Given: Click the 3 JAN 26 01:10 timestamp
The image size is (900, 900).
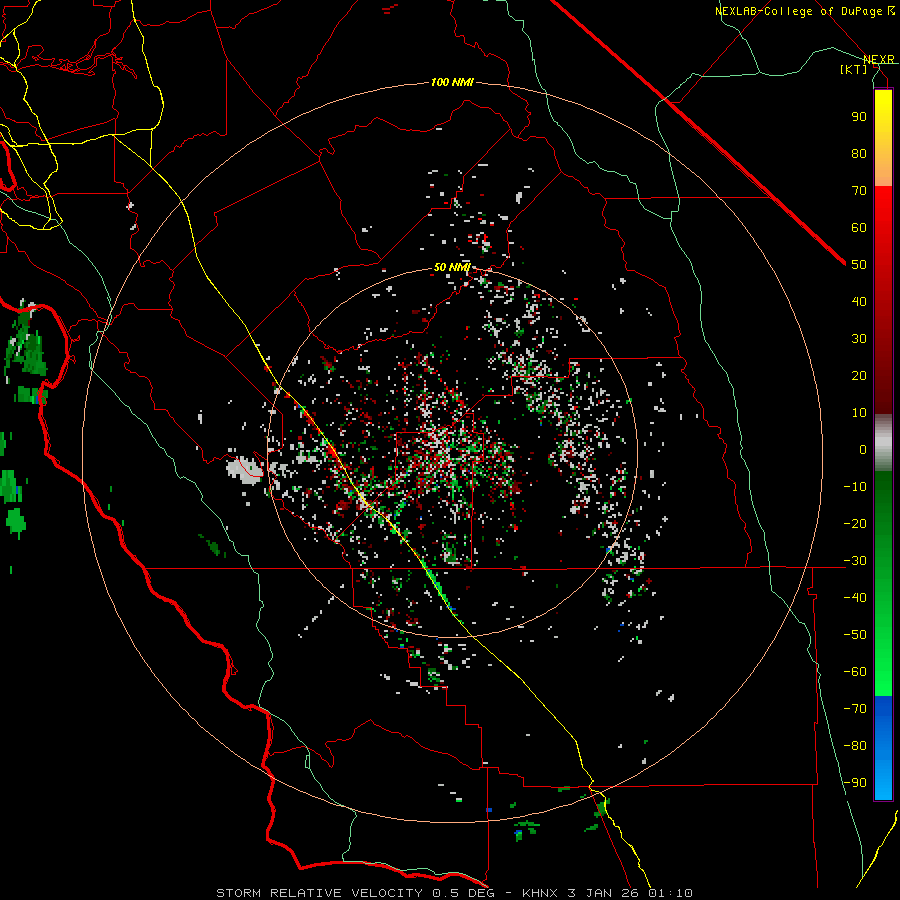Looking at the screenshot, I should (630, 893).
